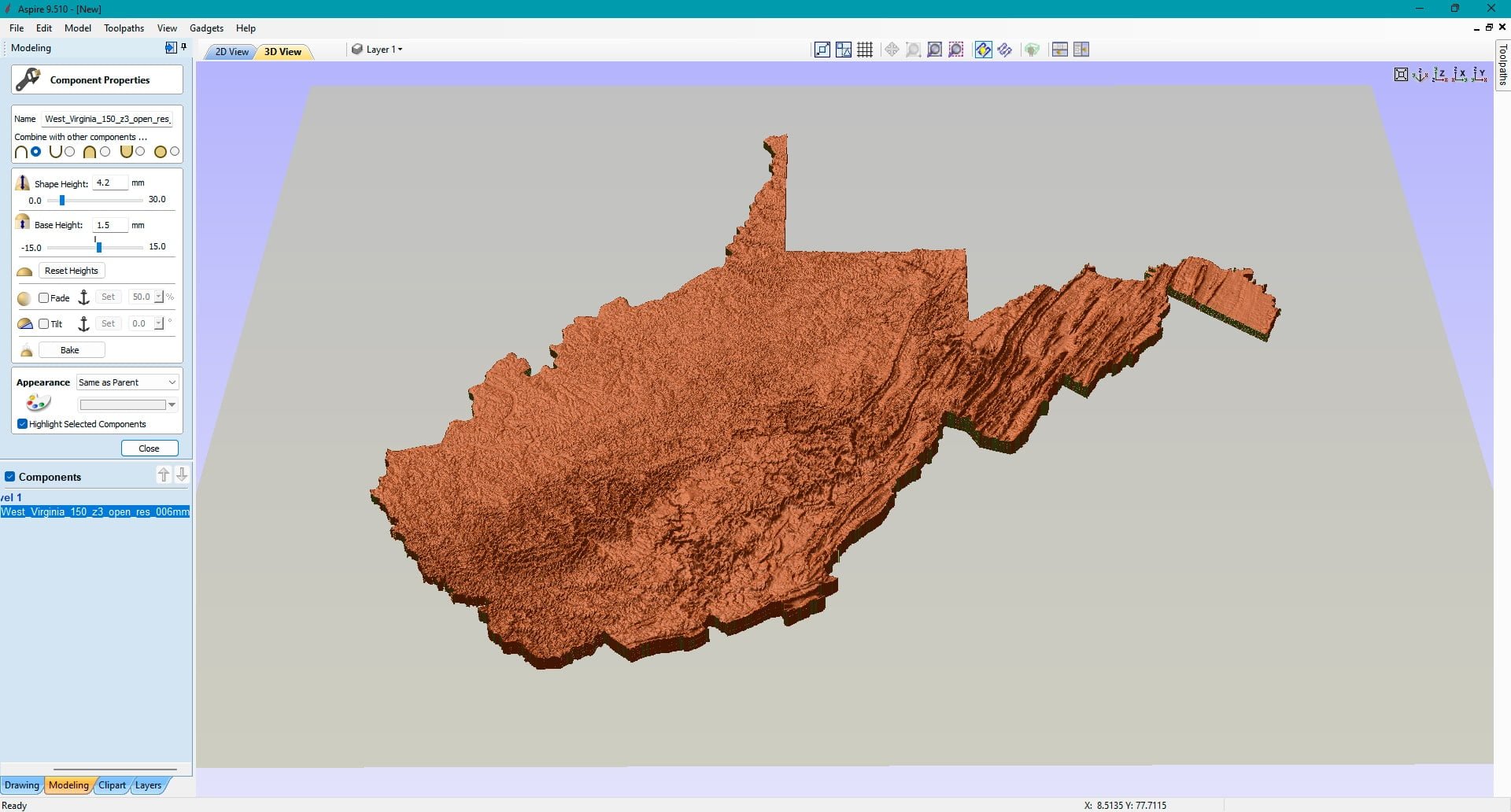Click the zoom-to-box magnifier icon
The height and width of the screenshot is (812, 1511).
pos(913,50)
